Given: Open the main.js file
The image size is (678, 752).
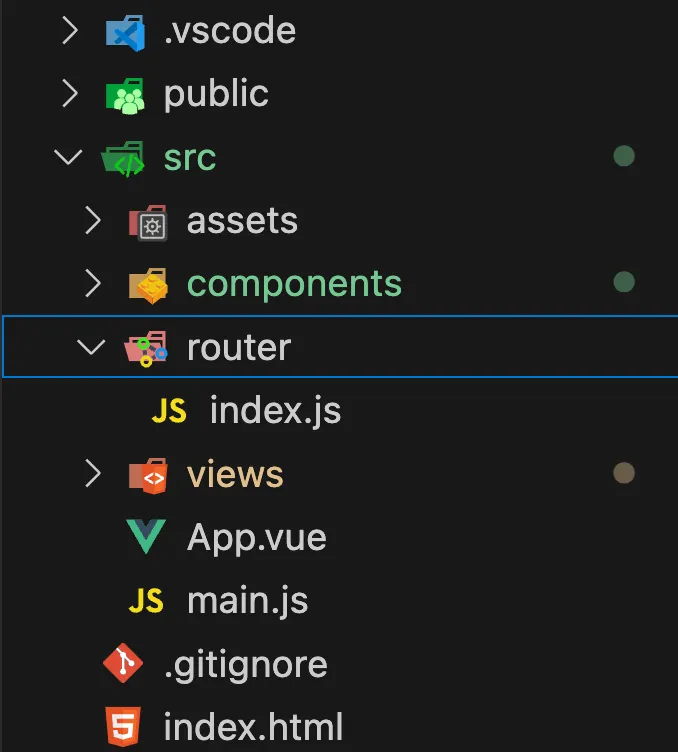Looking at the screenshot, I should [247, 601].
